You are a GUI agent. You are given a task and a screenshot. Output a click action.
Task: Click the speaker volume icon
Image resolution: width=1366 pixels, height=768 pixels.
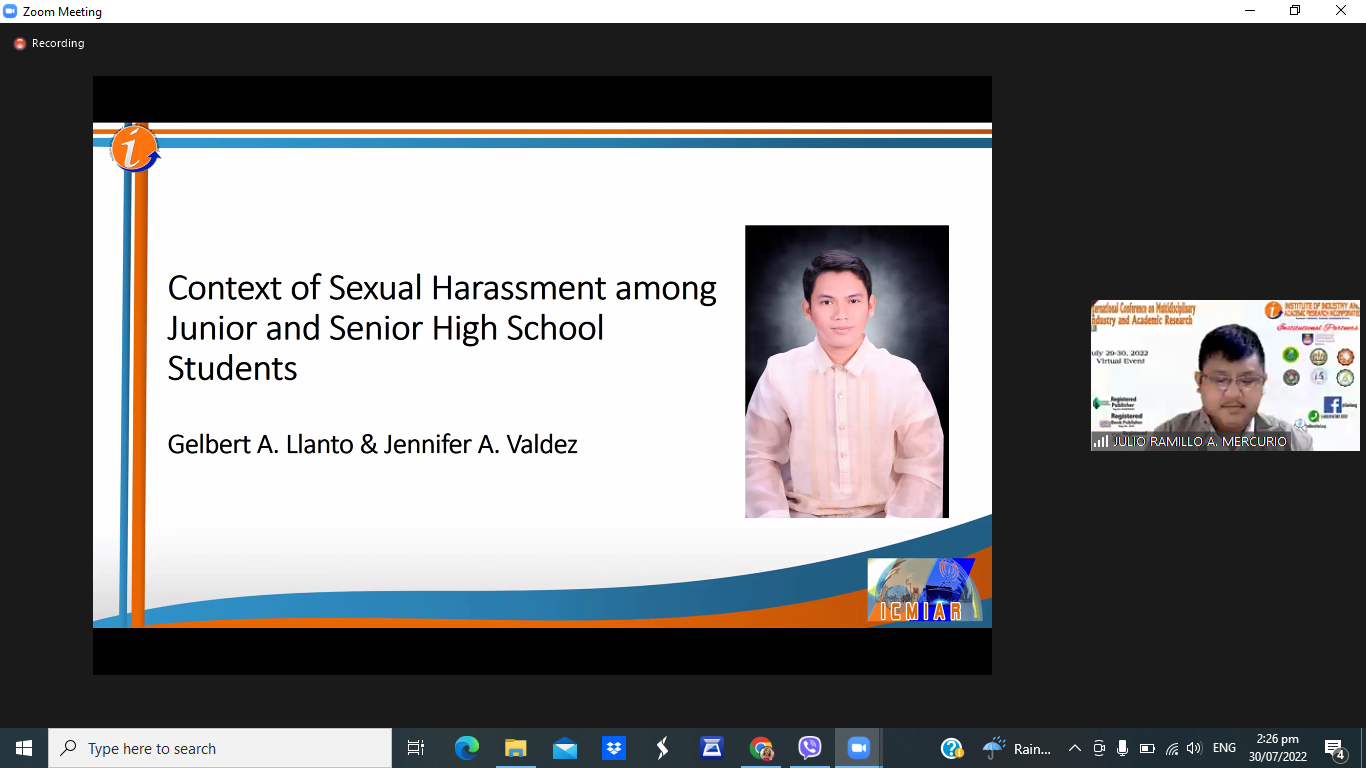point(1194,748)
